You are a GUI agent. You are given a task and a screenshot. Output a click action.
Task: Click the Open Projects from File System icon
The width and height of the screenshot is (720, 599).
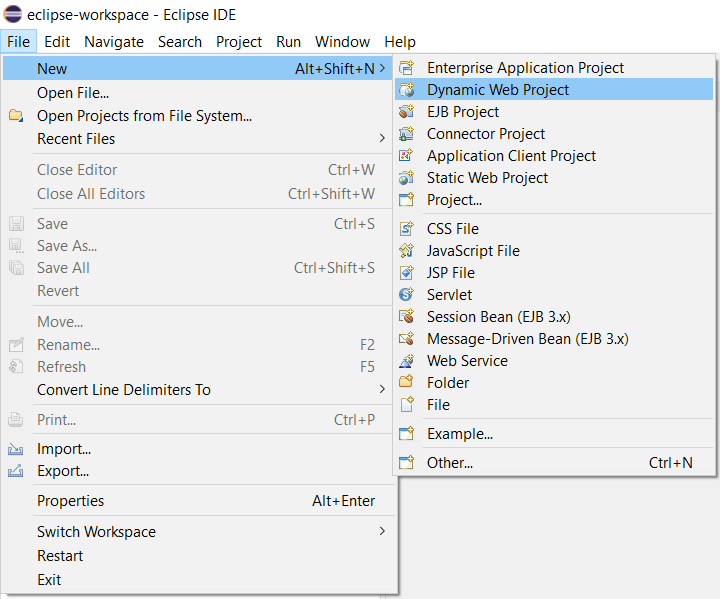click(16, 116)
